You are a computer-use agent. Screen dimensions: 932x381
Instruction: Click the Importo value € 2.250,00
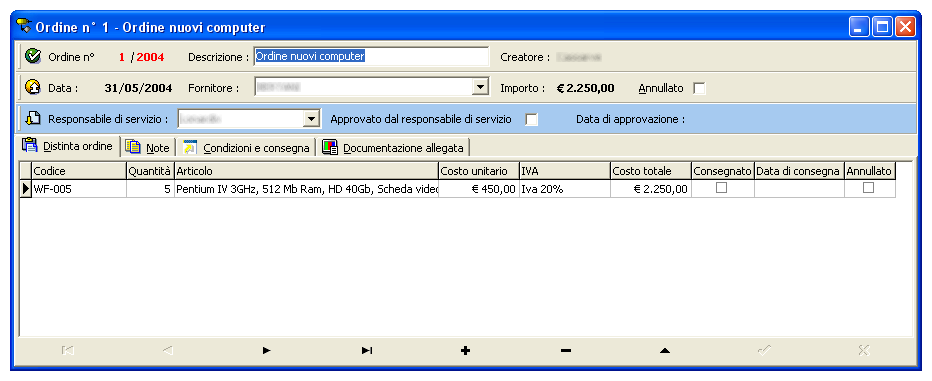[585, 88]
